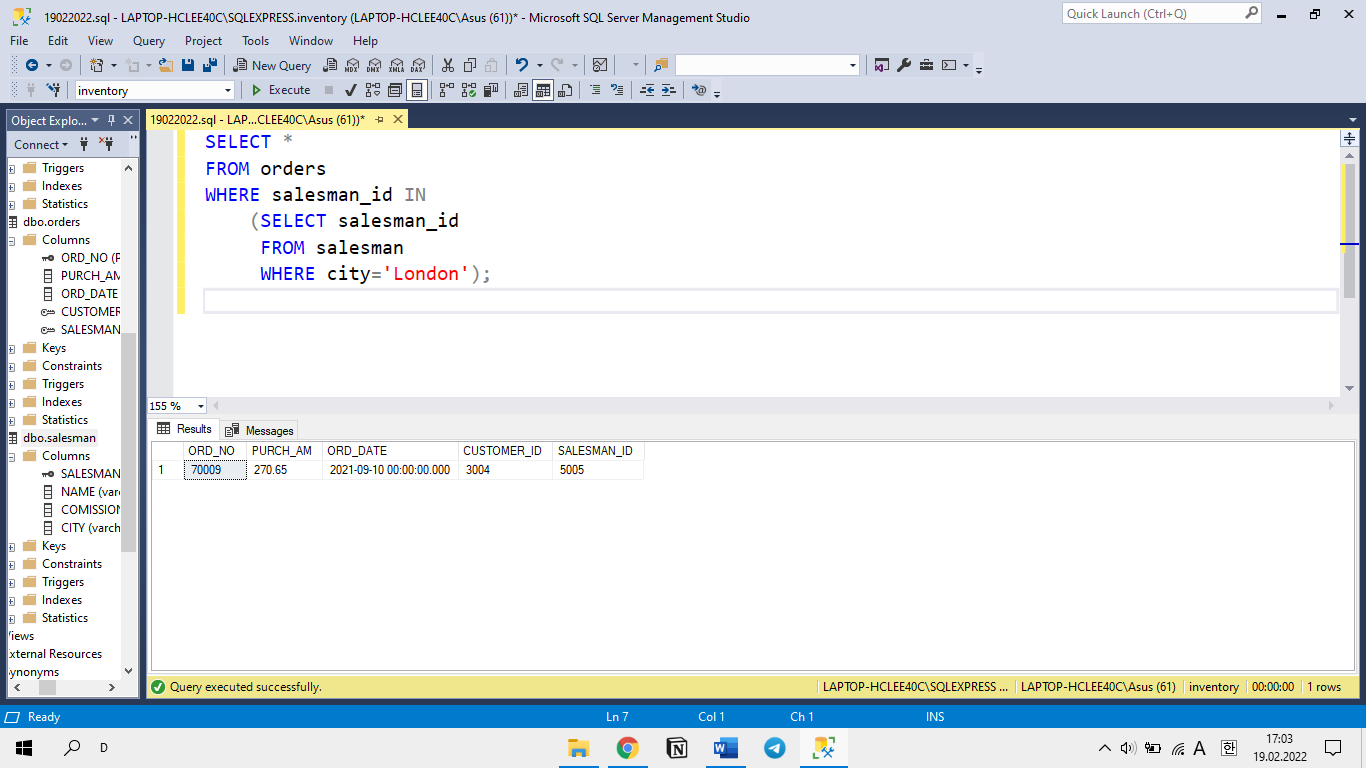This screenshot has height=768, width=1366.
Task: Open the Tools menu
Action: [255, 41]
